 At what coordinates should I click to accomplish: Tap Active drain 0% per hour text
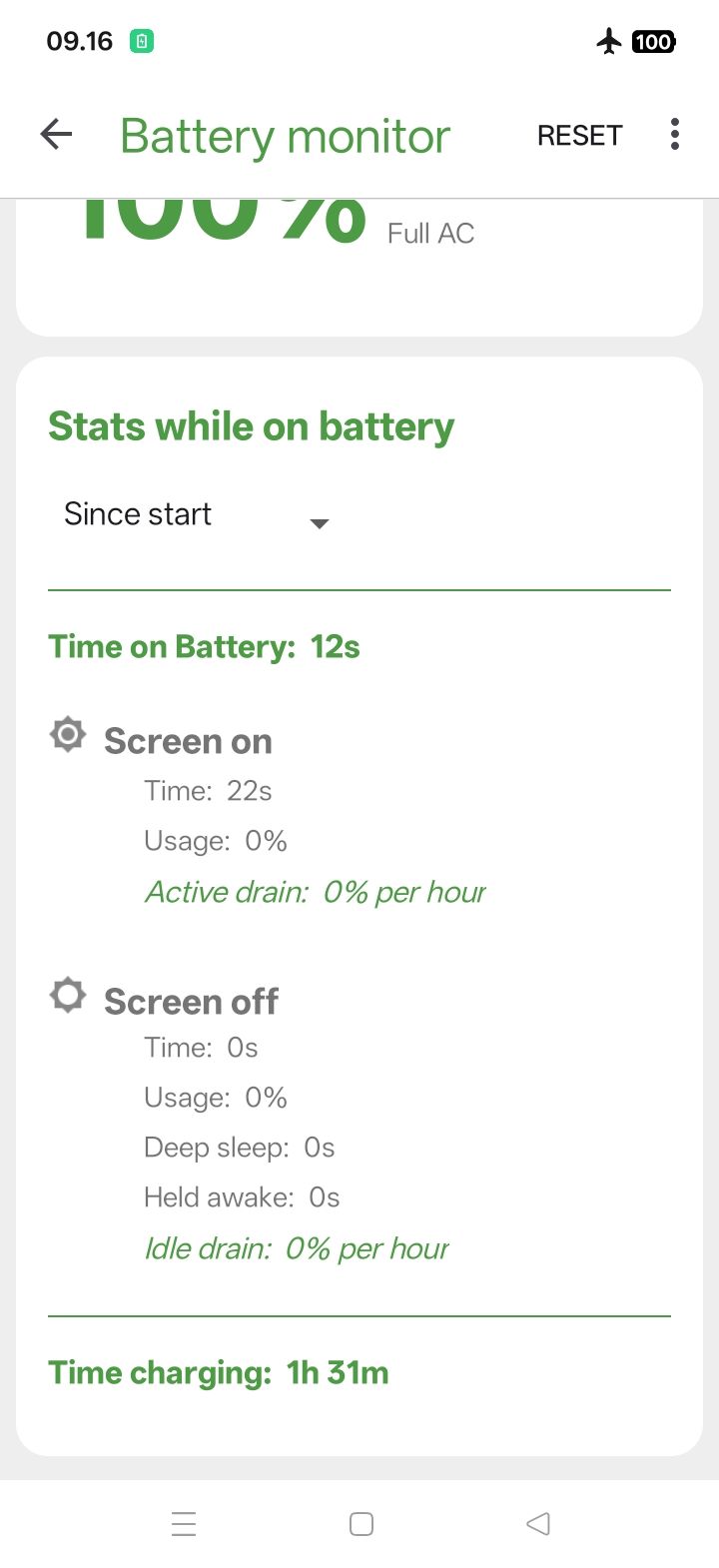(316, 892)
